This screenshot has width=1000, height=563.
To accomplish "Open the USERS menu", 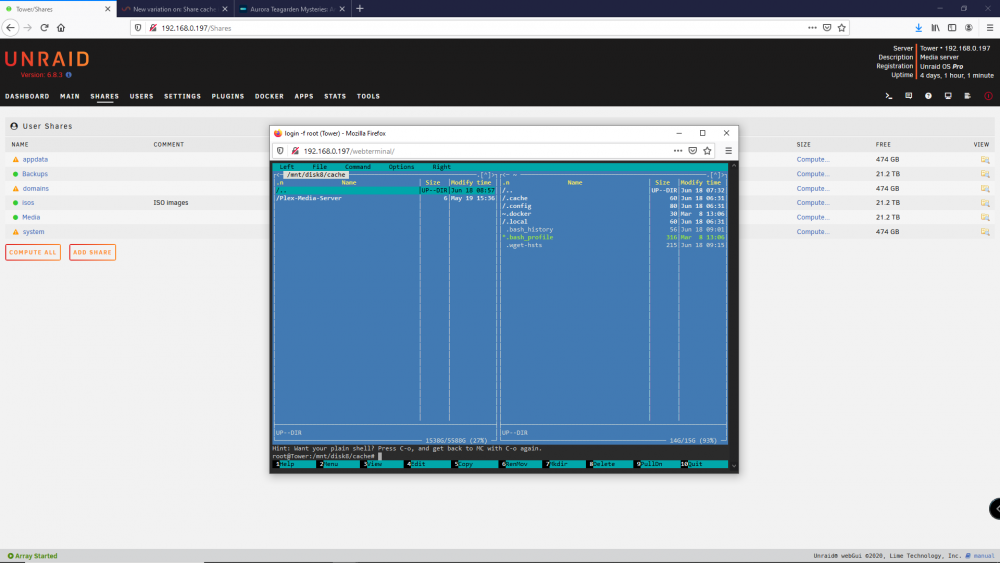I will click(142, 96).
